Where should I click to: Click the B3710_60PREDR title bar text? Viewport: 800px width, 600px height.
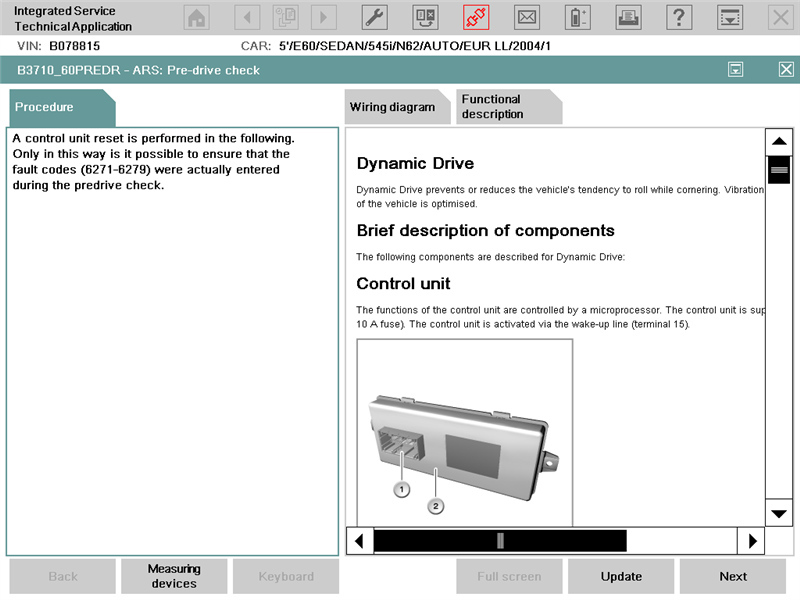click(x=138, y=70)
